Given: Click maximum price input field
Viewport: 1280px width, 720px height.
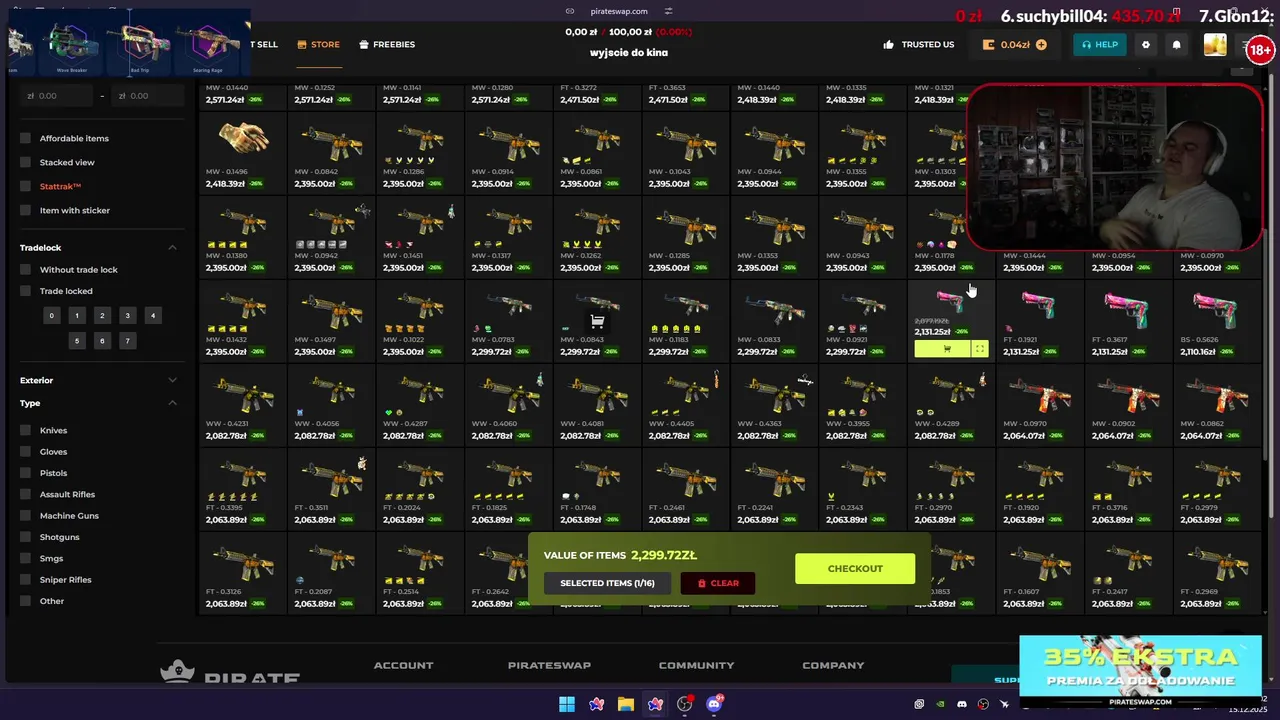Looking at the screenshot, I should (148, 96).
